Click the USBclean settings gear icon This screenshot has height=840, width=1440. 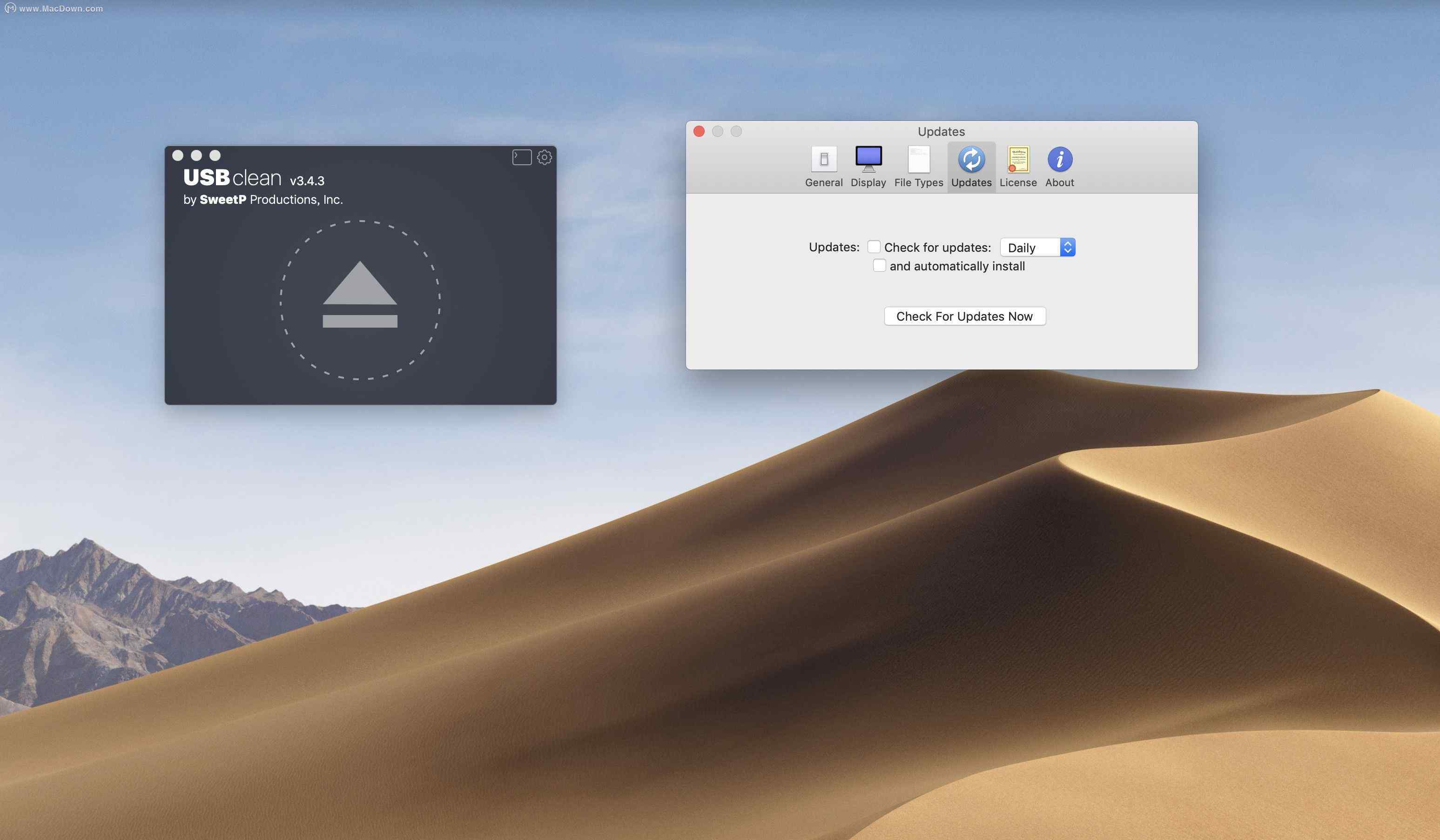tap(544, 157)
